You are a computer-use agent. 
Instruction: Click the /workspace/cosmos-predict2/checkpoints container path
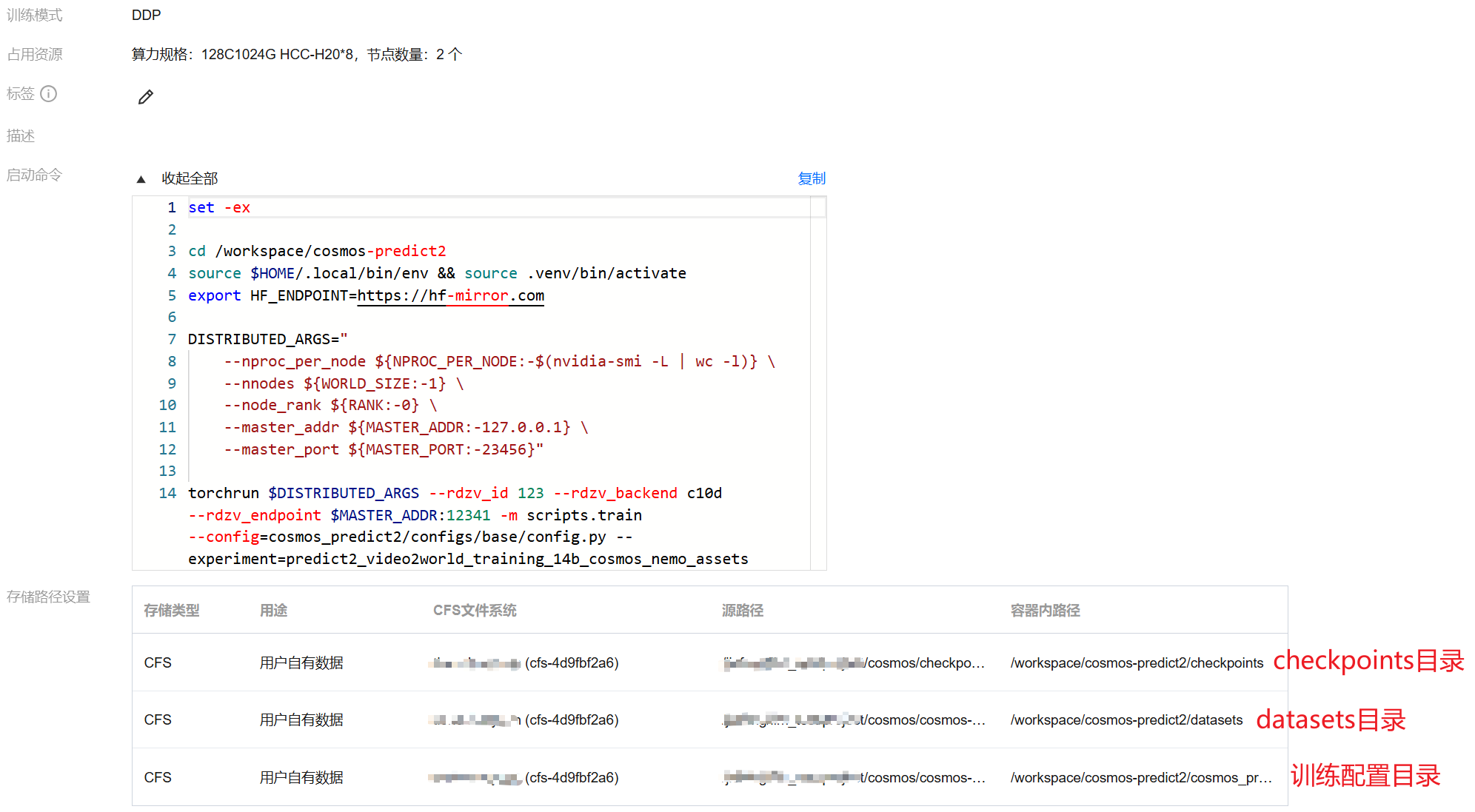(x=1137, y=663)
